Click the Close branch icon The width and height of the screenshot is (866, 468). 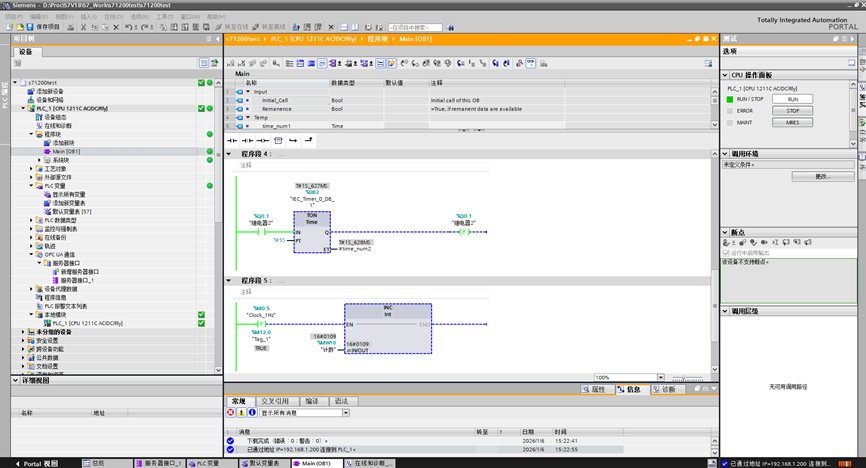(x=309, y=140)
